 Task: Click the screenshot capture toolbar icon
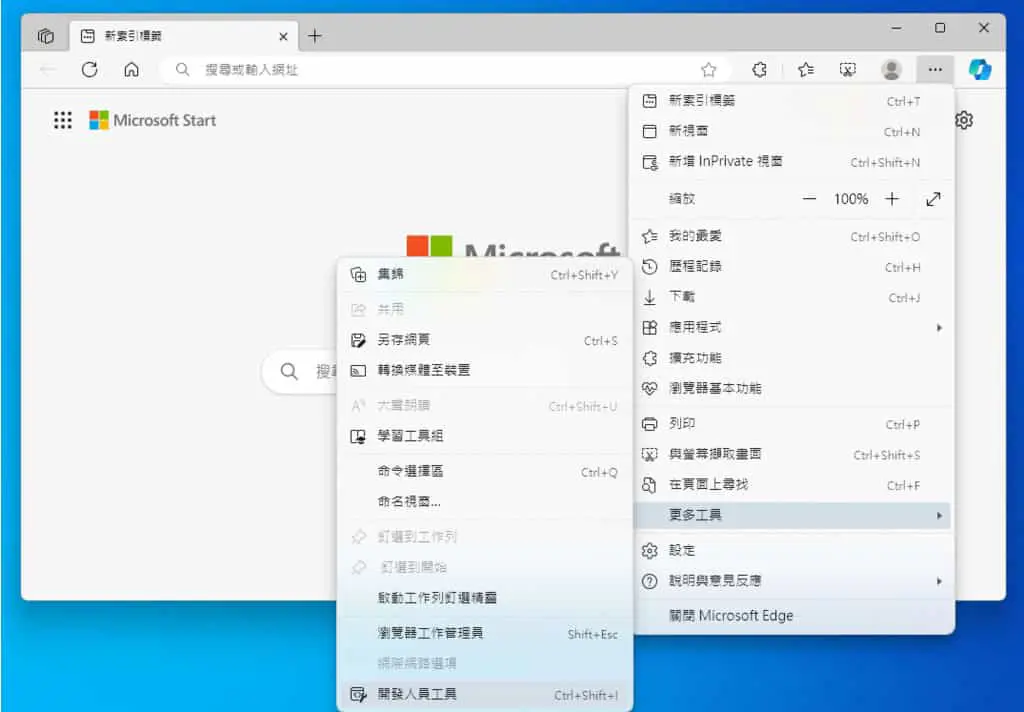click(x=848, y=69)
